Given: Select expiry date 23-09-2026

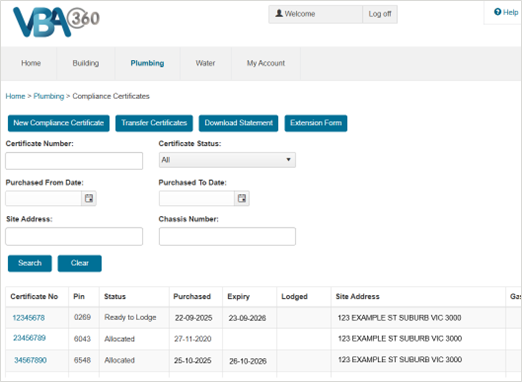Looking at the screenshot, I should coord(247,318).
